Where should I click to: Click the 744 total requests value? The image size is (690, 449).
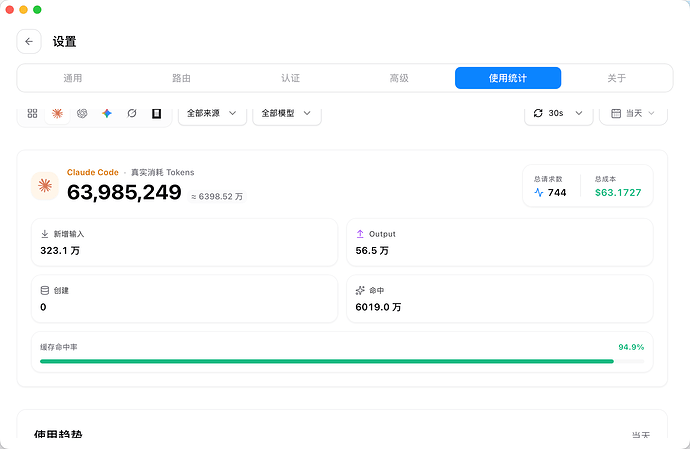tap(557, 192)
